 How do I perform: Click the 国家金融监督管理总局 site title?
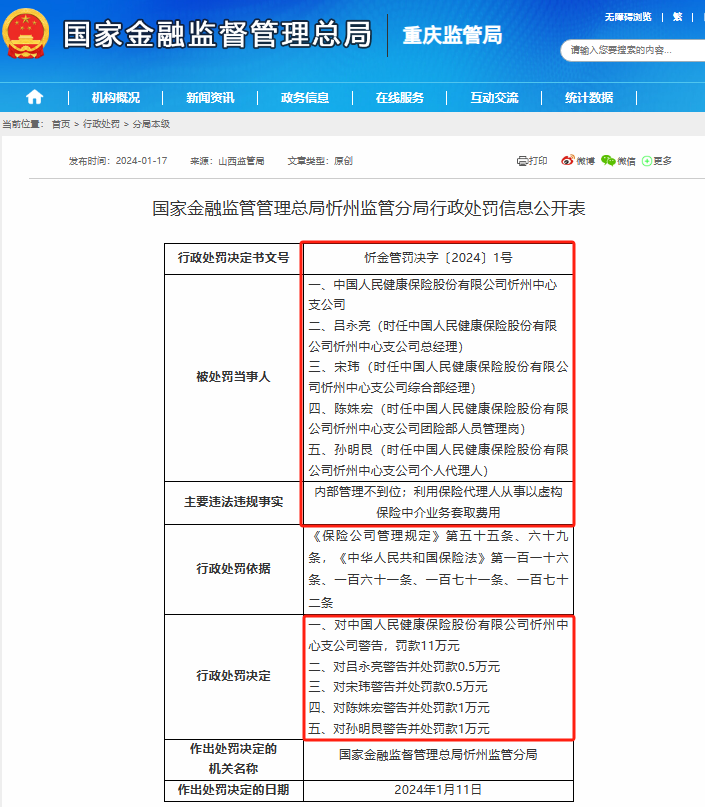pos(217,35)
